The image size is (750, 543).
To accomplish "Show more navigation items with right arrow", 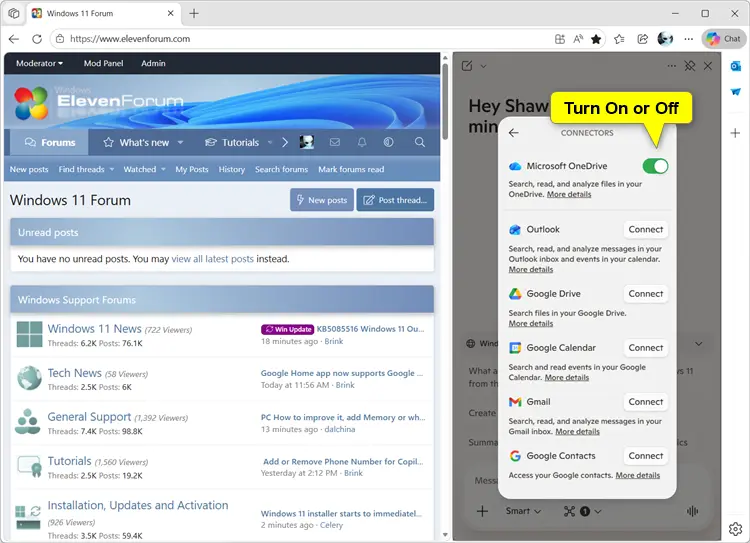I will (x=285, y=143).
